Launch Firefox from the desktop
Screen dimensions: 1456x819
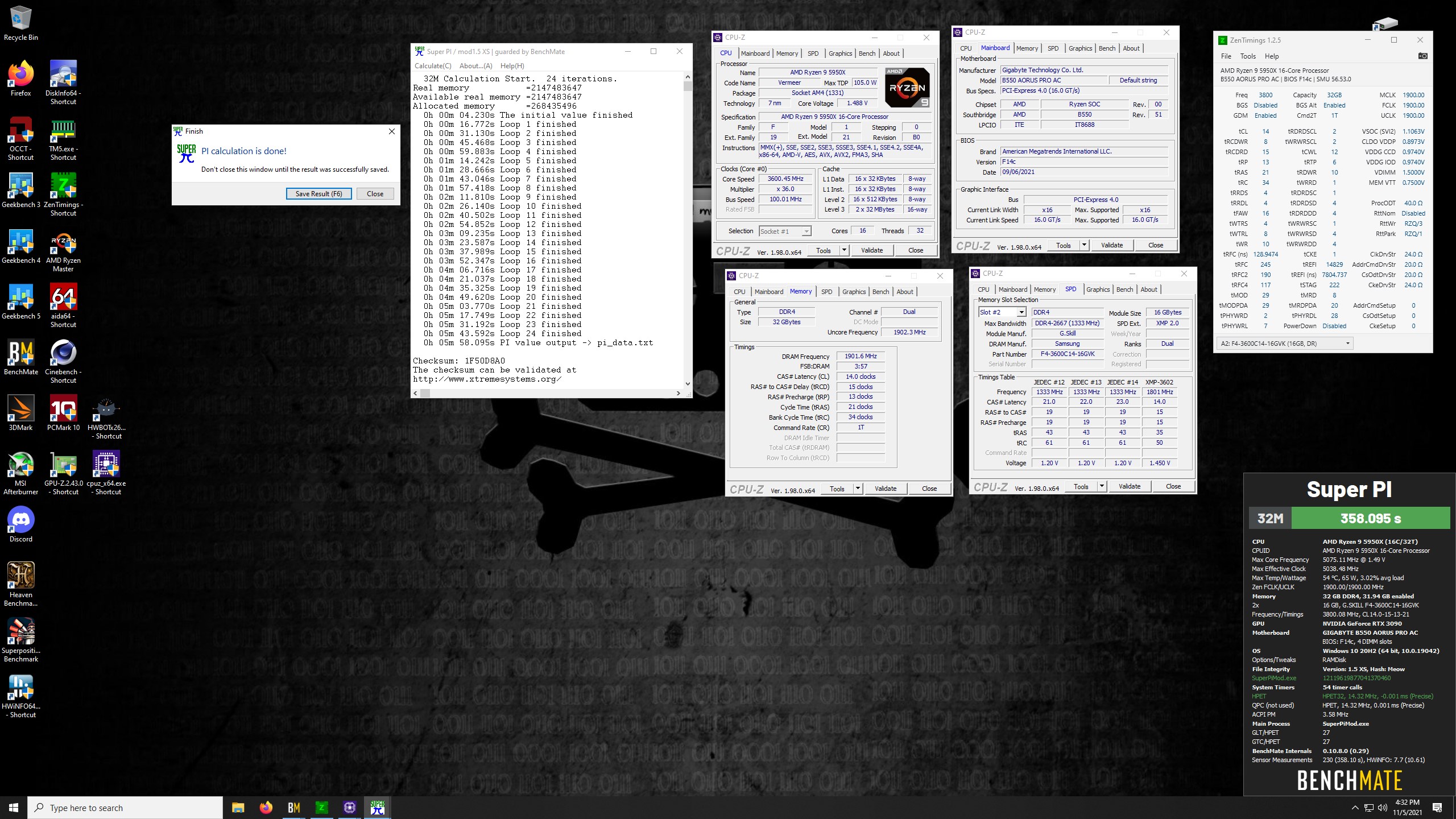click(21, 78)
